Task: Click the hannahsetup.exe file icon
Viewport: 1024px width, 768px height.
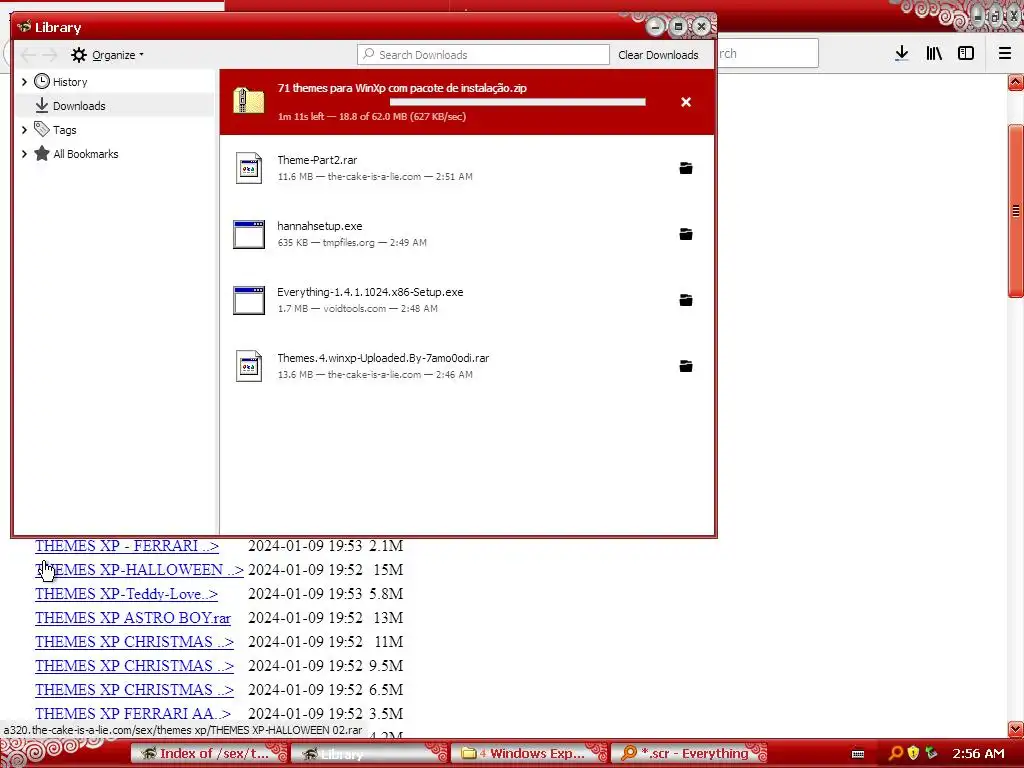Action: [x=249, y=234]
